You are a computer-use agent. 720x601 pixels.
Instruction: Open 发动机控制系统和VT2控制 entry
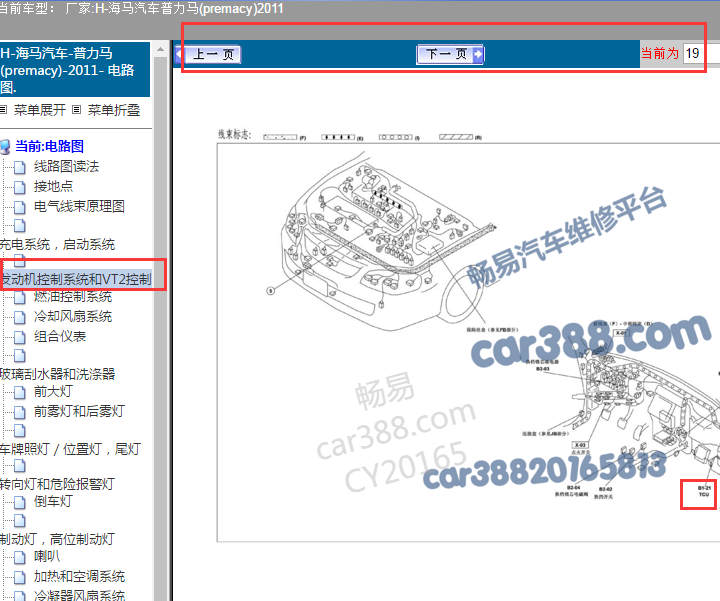[76, 280]
